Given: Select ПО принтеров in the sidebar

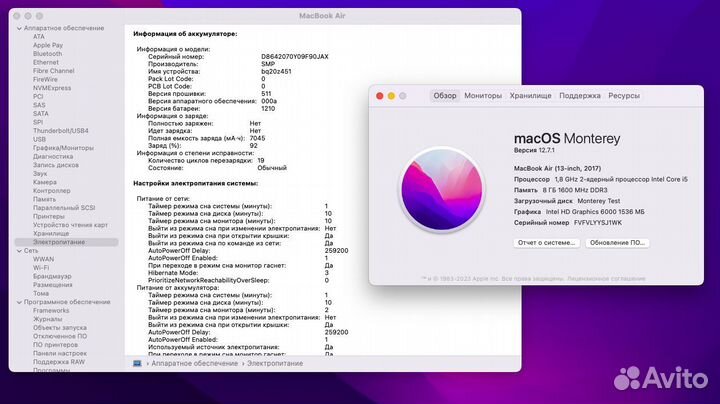Looking at the screenshot, I should coord(55,345).
